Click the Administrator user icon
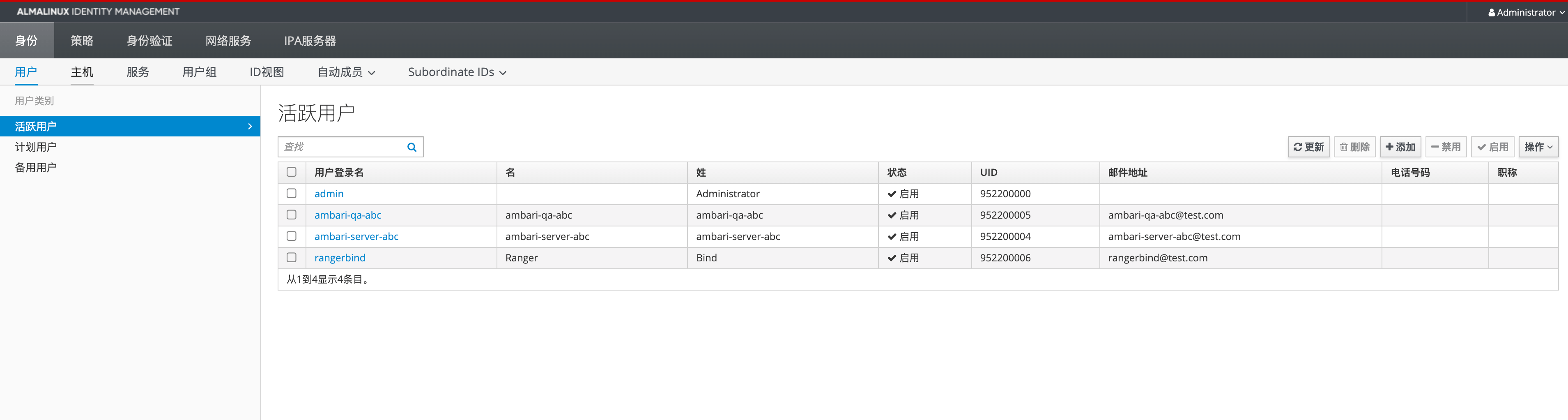This screenshot has width=1568, height=420. (1491, 12)
